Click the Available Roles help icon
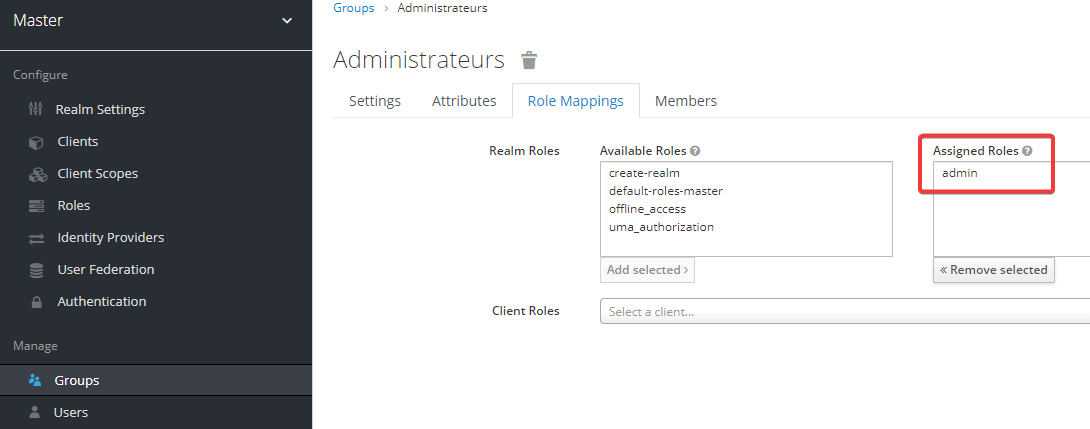 click(x=695, y=151)
